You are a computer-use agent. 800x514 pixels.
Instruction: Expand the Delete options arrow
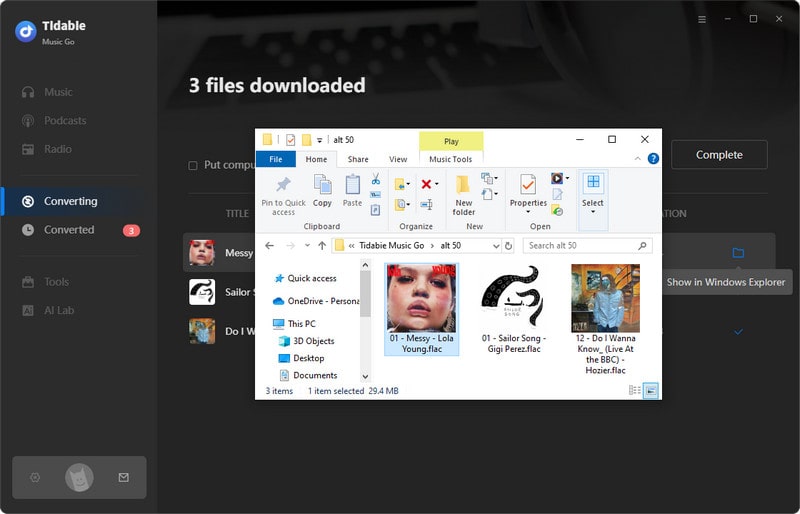coord(437,184)
